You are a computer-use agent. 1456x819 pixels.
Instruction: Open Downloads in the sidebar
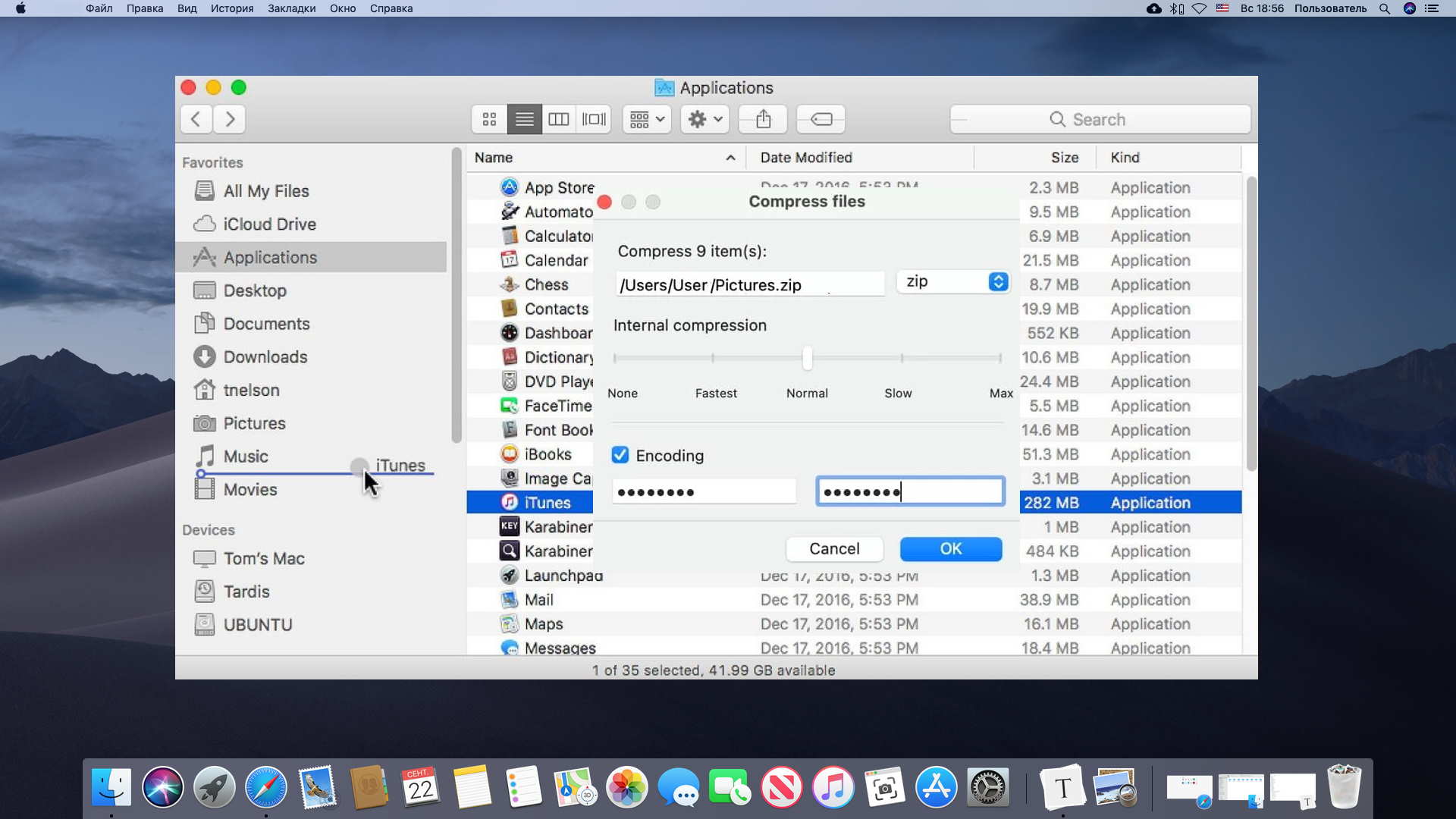tap(265, 357)
